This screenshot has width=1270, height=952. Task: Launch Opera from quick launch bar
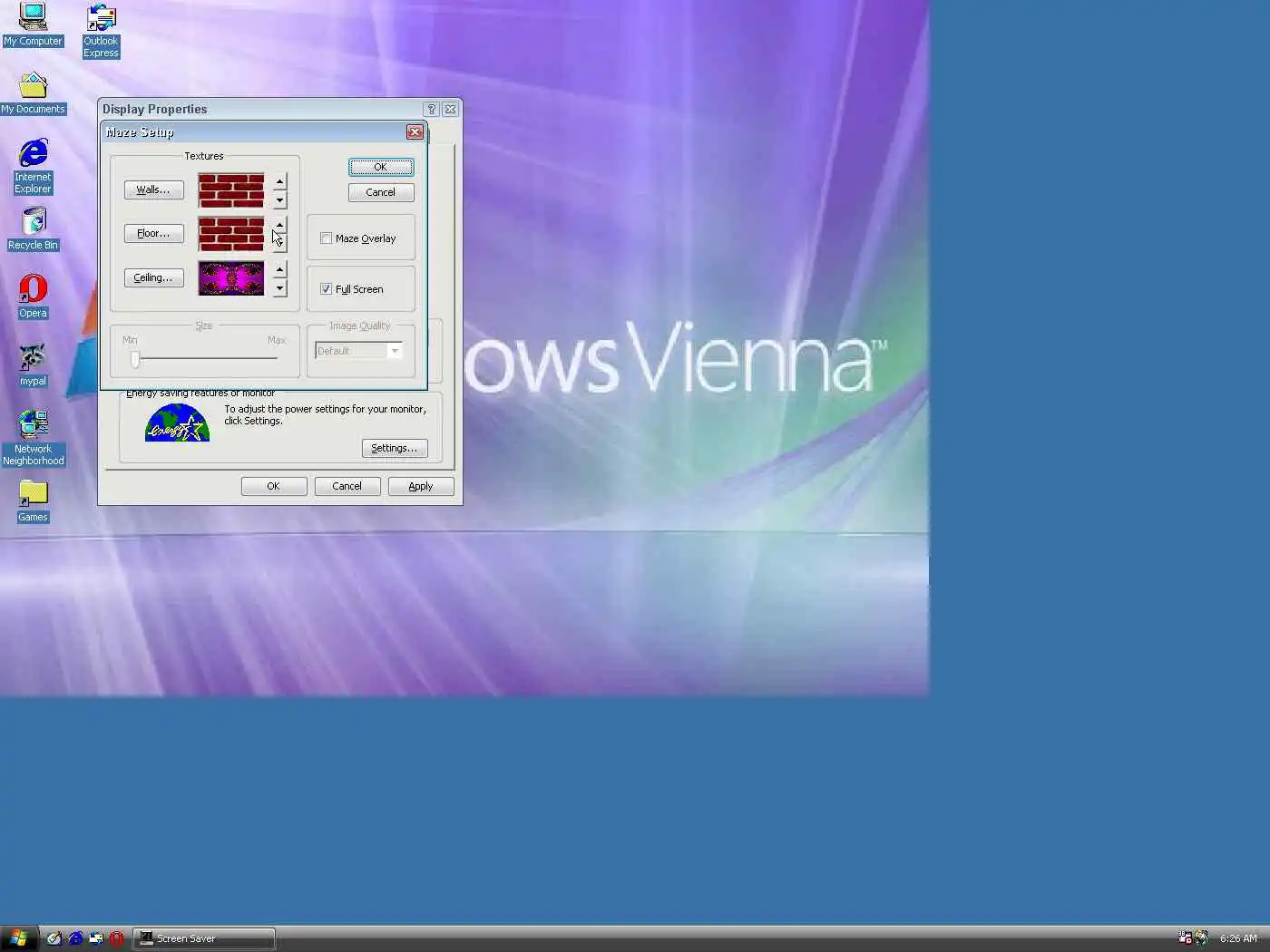click(x=116, y=938)
